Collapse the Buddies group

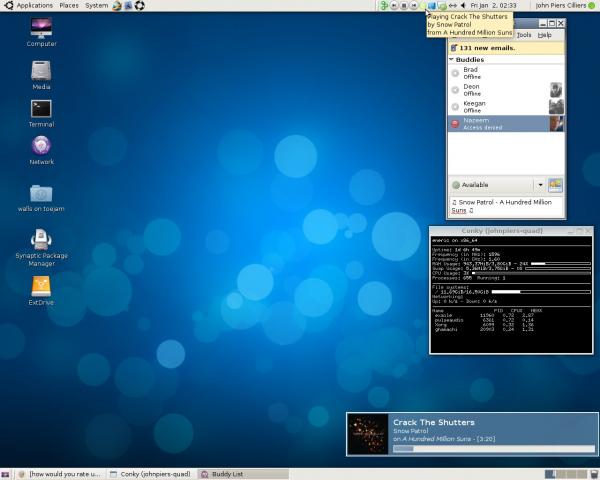(x=451, y=59)
